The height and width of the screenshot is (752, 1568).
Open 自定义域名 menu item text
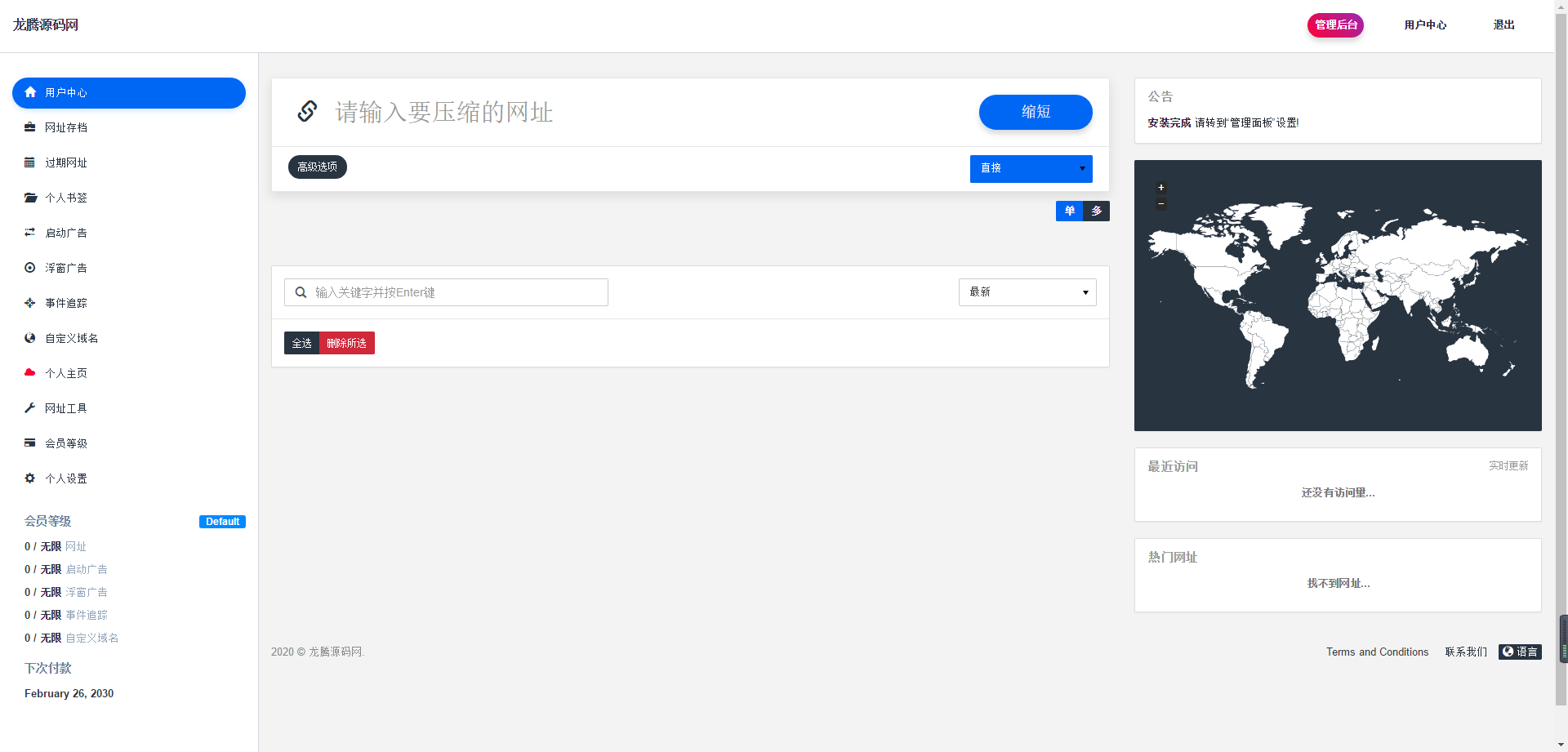72,338
